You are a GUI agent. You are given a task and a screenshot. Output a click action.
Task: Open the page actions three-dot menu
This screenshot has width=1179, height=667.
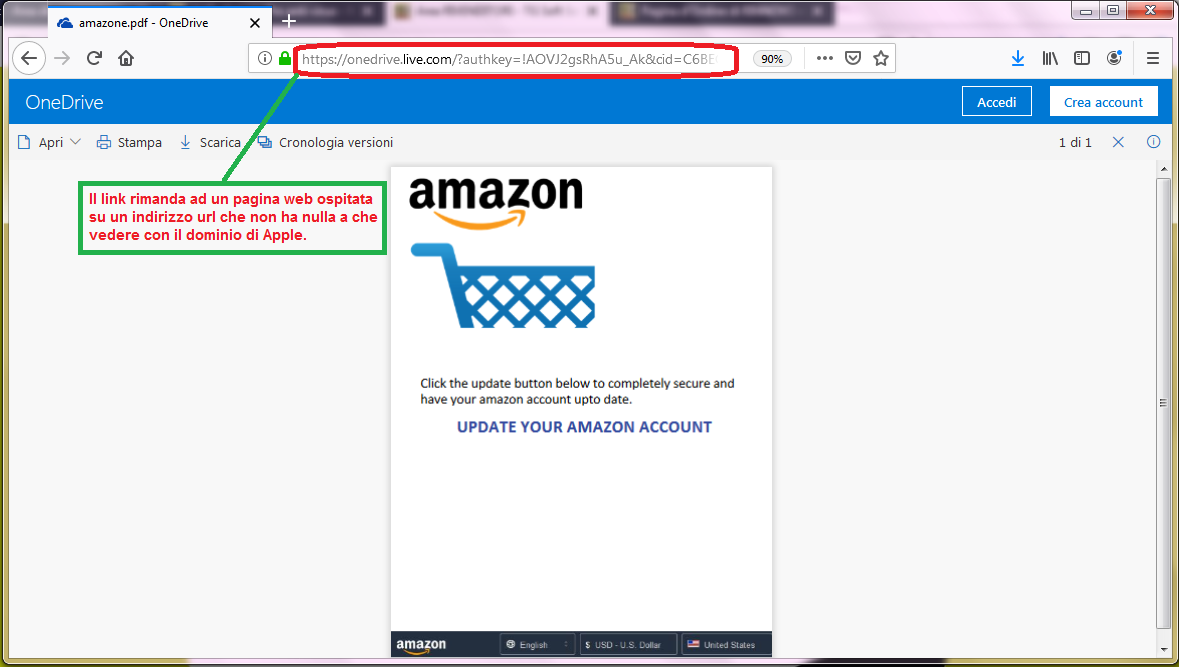825,59
